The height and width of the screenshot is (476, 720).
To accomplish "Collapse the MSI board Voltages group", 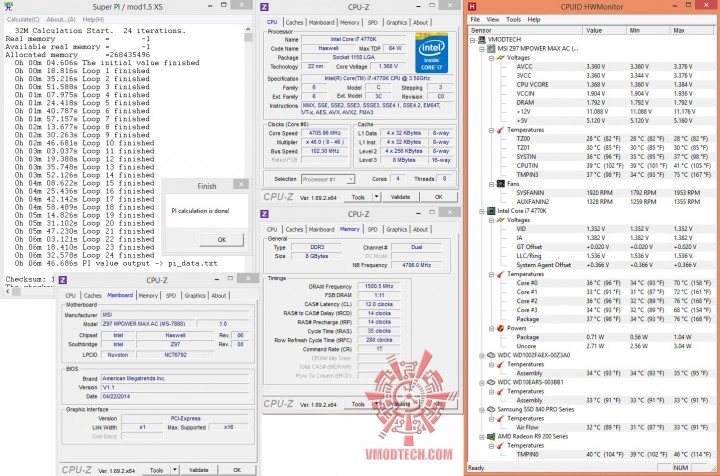I will [491, 58].
